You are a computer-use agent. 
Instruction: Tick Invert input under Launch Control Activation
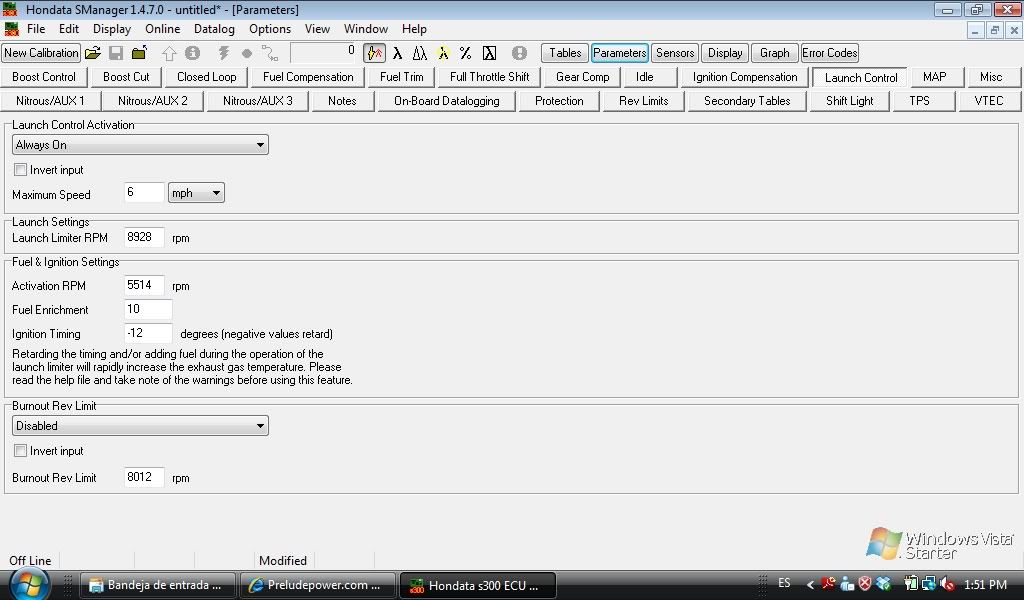(x=20, y=170)
